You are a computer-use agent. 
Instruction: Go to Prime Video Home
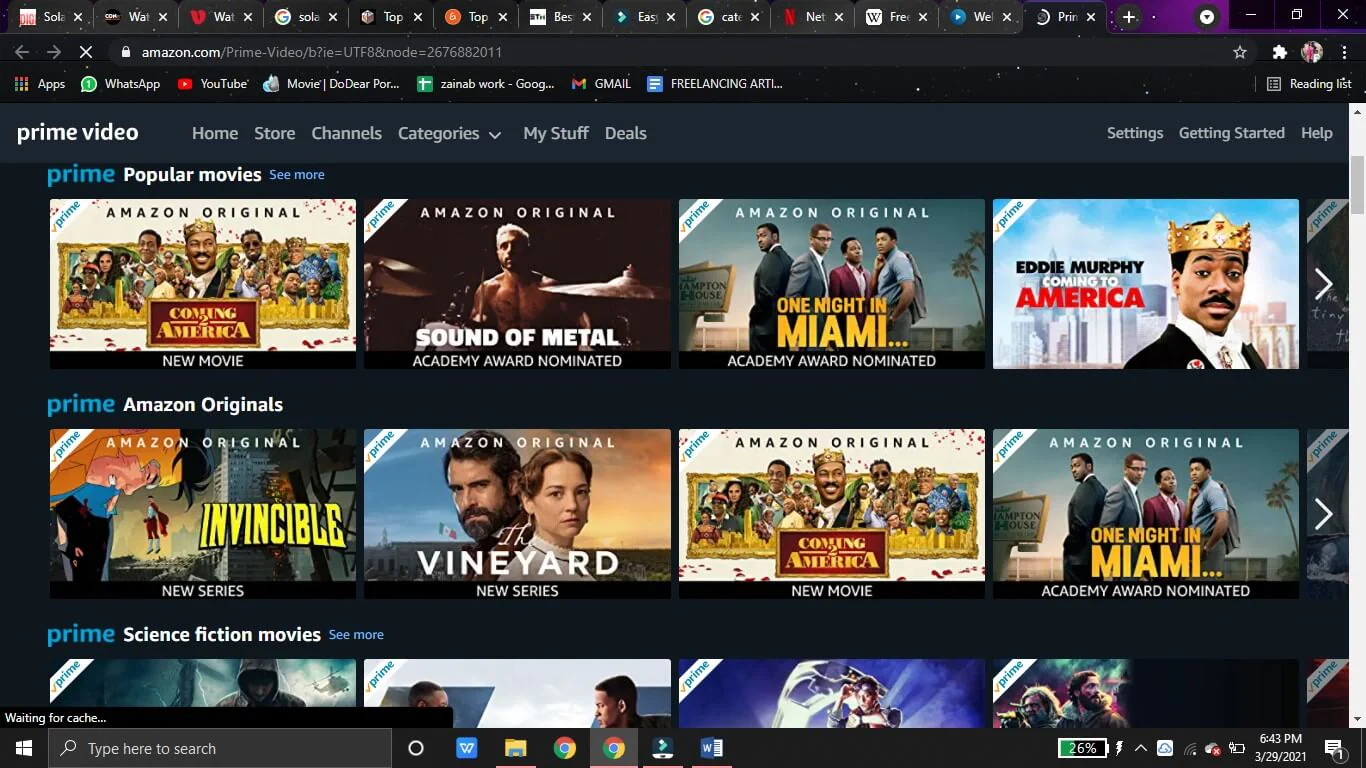(215, 133)
